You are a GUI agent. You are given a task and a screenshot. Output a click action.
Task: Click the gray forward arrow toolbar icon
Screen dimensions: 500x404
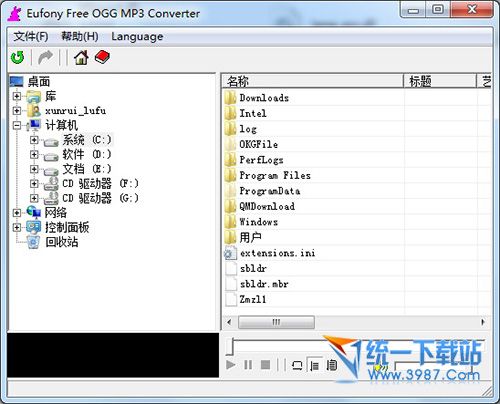tap(45, 58)
